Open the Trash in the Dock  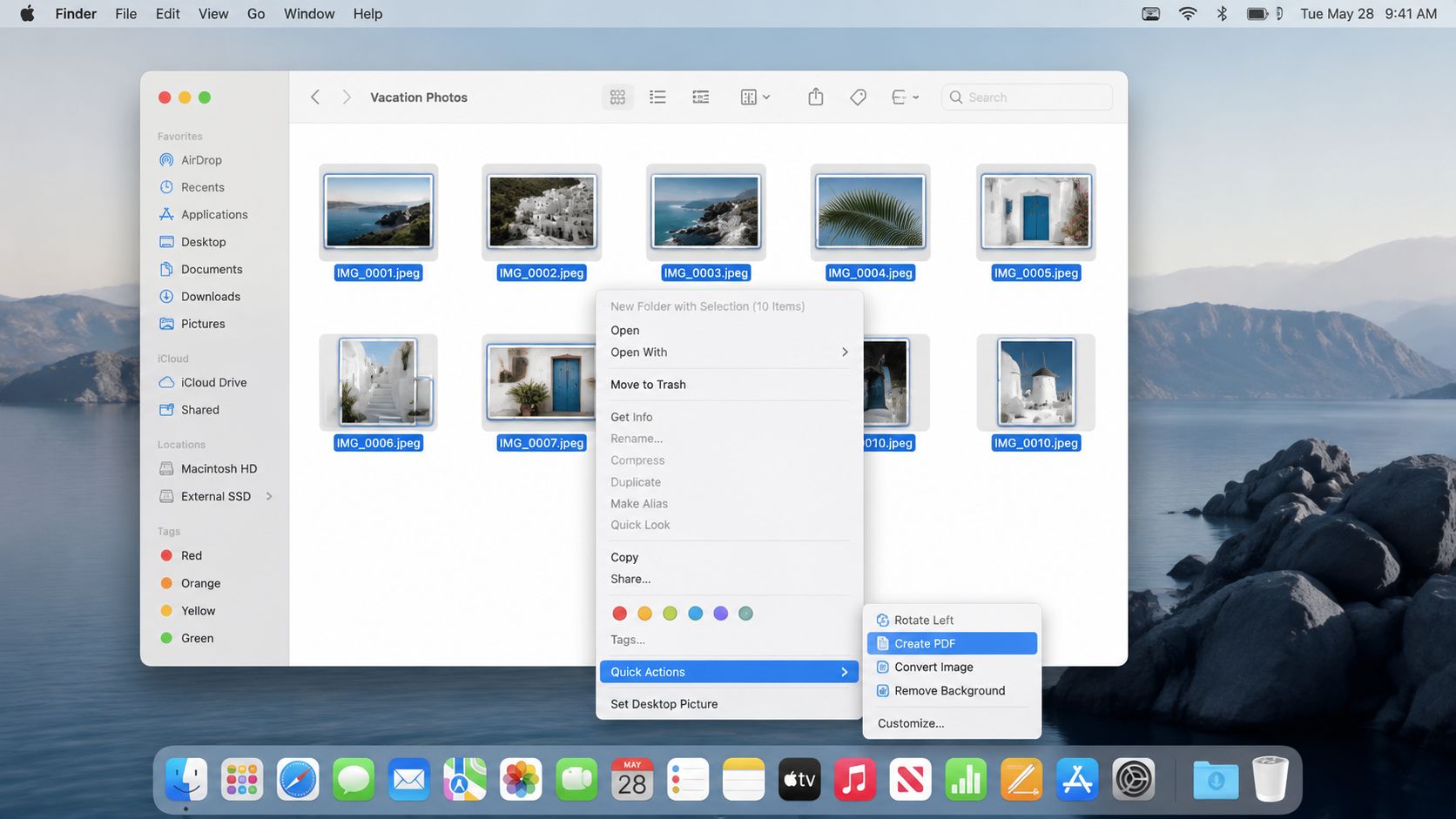tap(1271, 779)
